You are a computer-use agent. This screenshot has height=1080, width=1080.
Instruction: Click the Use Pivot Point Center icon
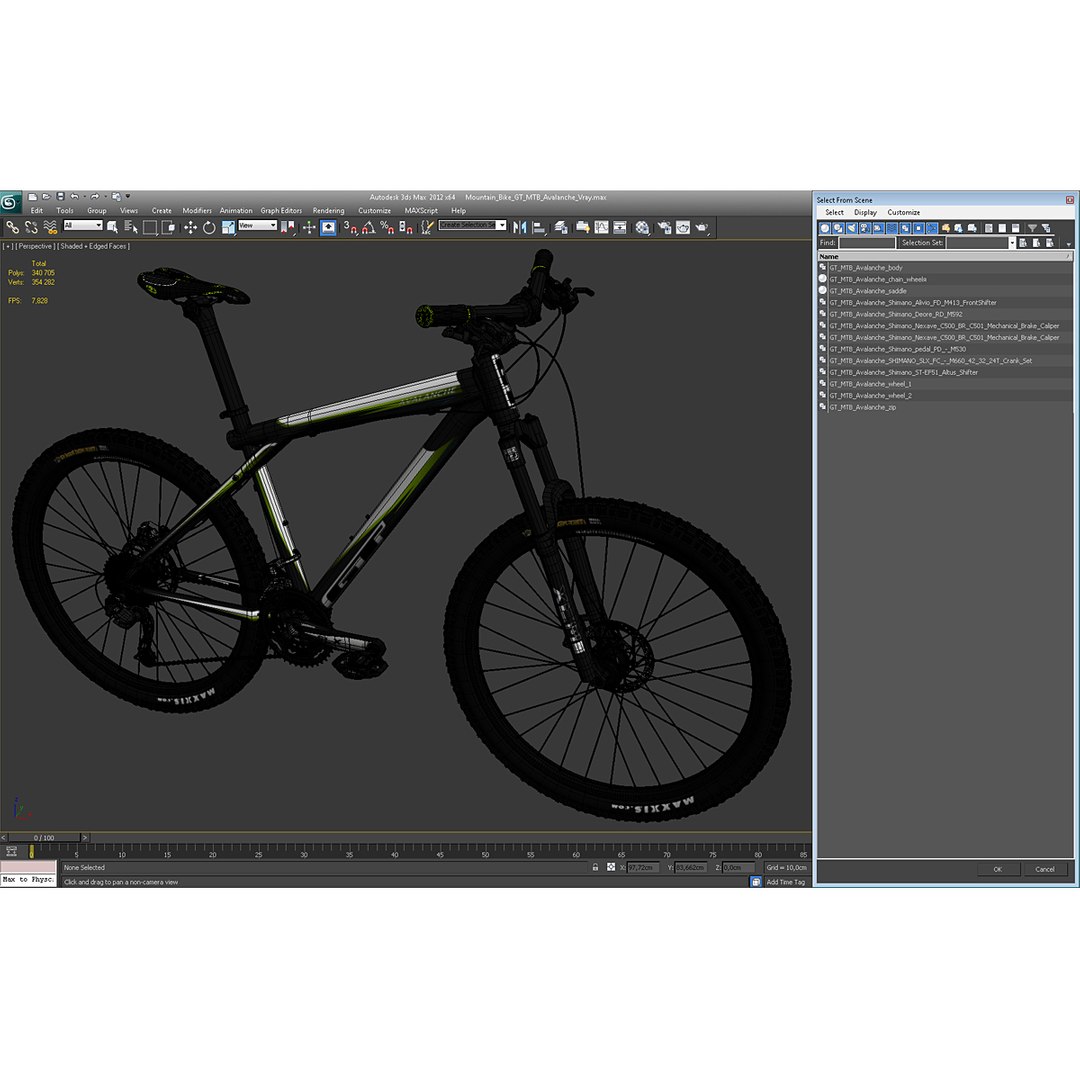287,227
